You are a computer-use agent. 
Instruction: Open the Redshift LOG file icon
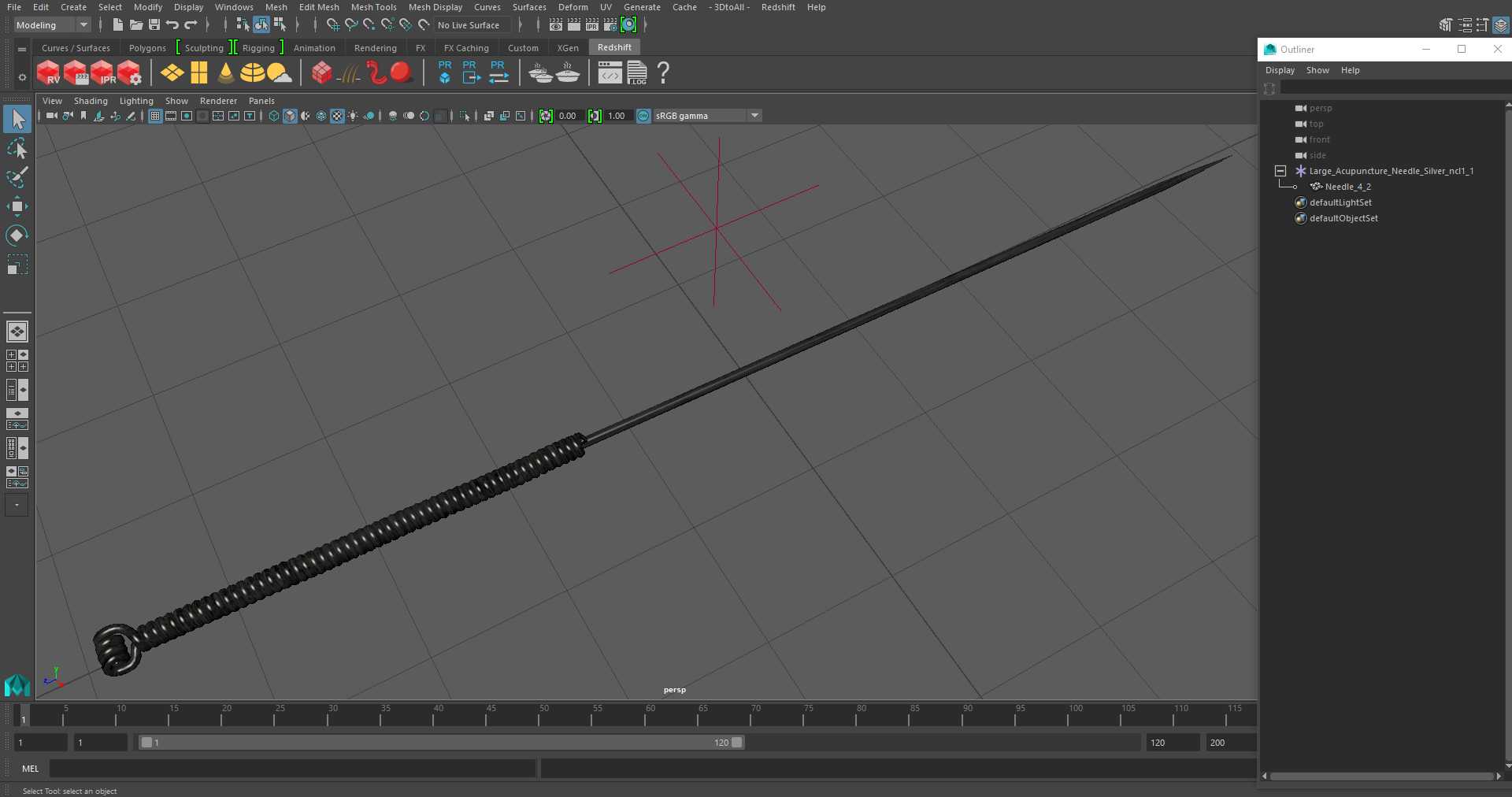637,73
